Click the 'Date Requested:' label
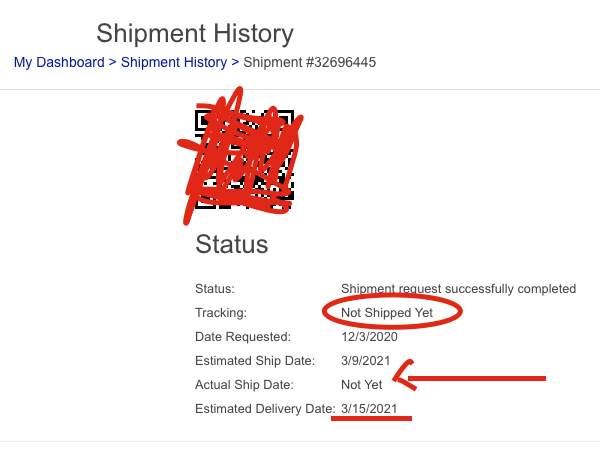This screenshot has height=451, width=600. pyautogui.click(x=243, y=337)
